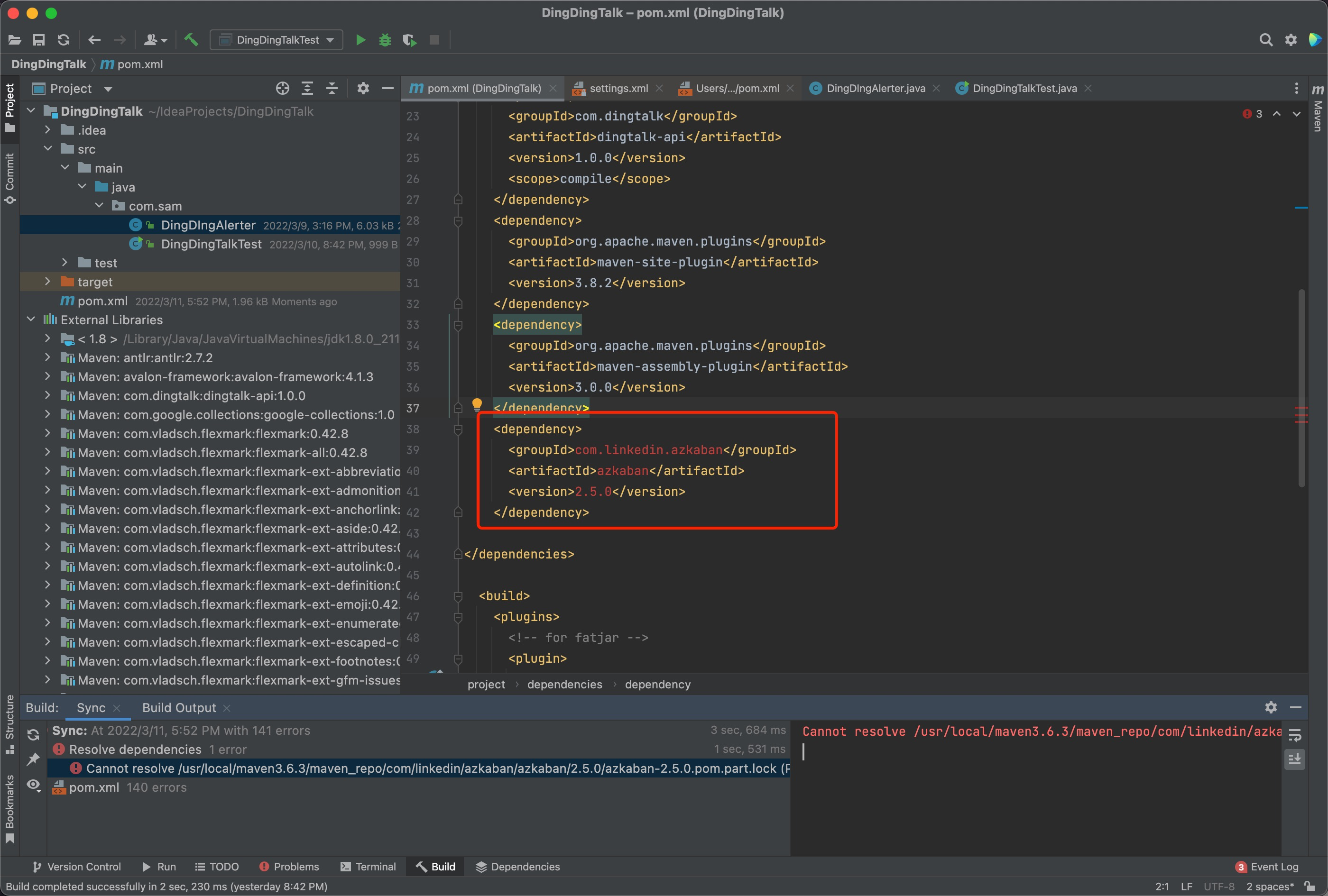Open Build panel settings gear

click(x=1271, y=707)
